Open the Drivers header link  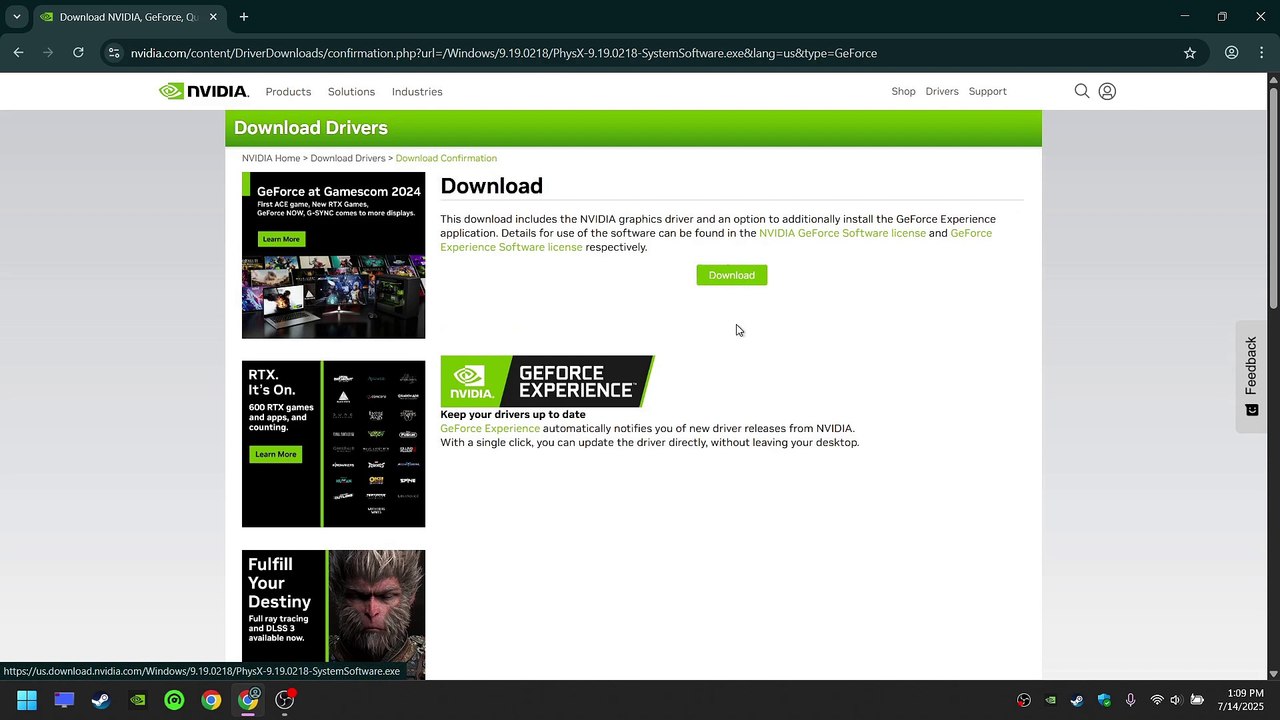tap(942, 91)
